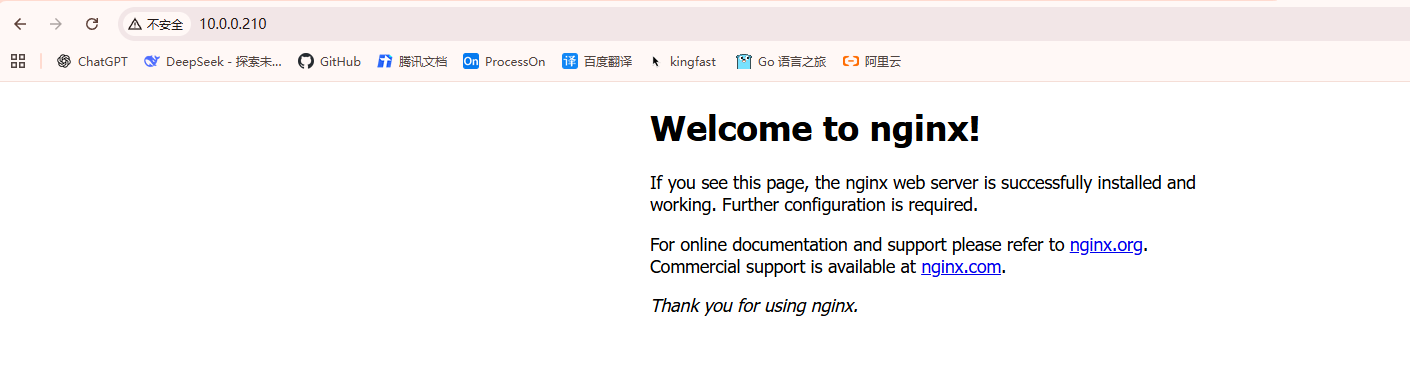The image size is (1410, 371).
Task: Open the 阿里云 bookmark
Action: point(872,61)
